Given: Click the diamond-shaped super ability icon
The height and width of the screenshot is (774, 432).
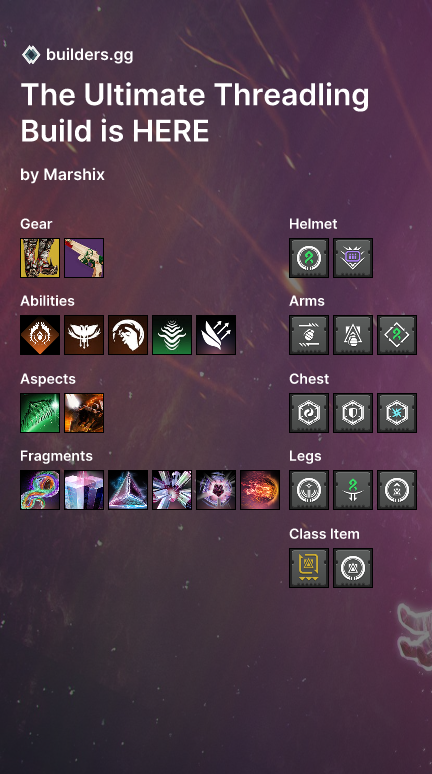Looking at the screenshot, I should pos(40,335).
